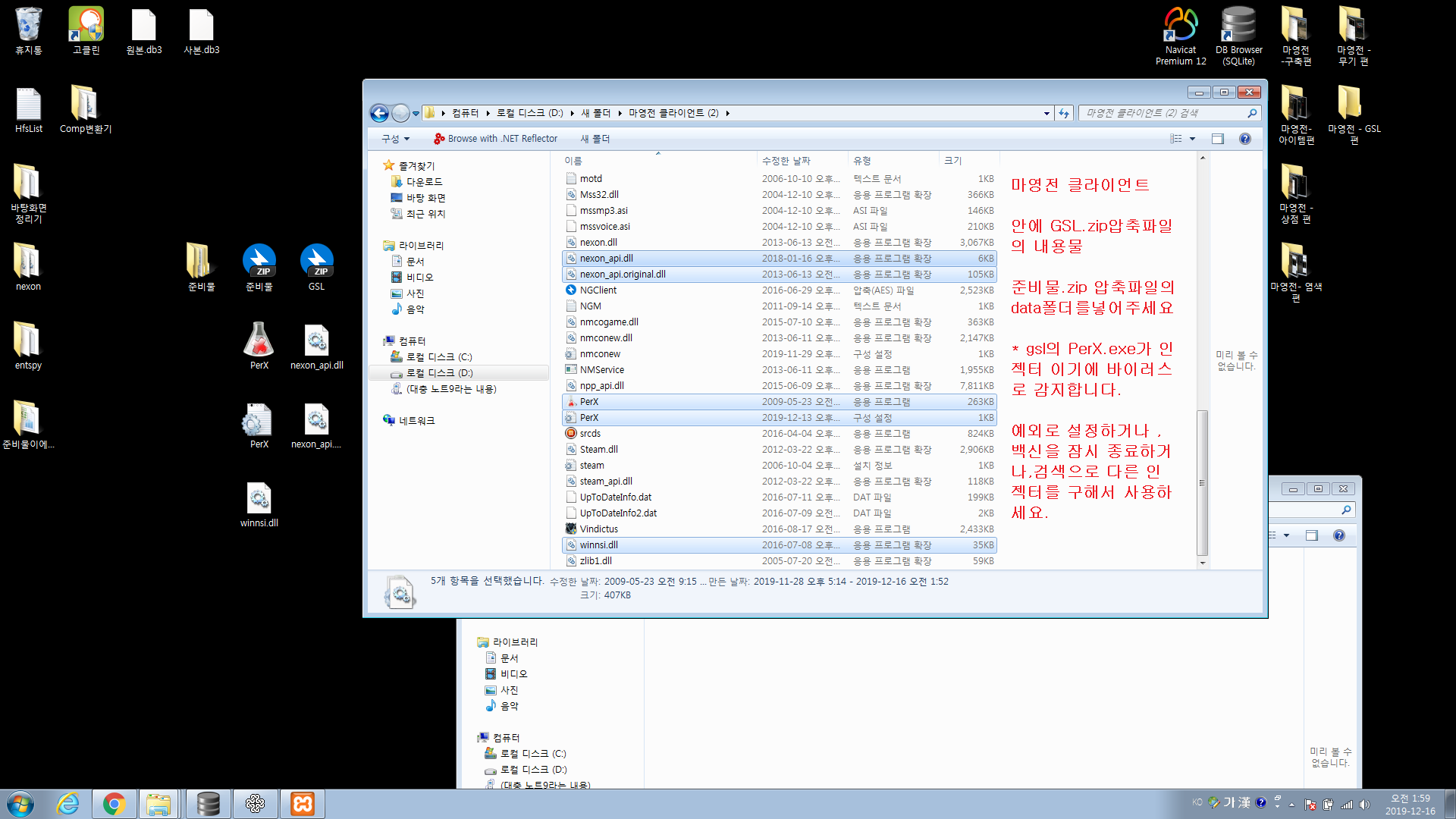The width and height of the screenshot is (1456, 819).
Task: Open recent pages dropdown next to forward button
Action: click(x=416, y=113)
